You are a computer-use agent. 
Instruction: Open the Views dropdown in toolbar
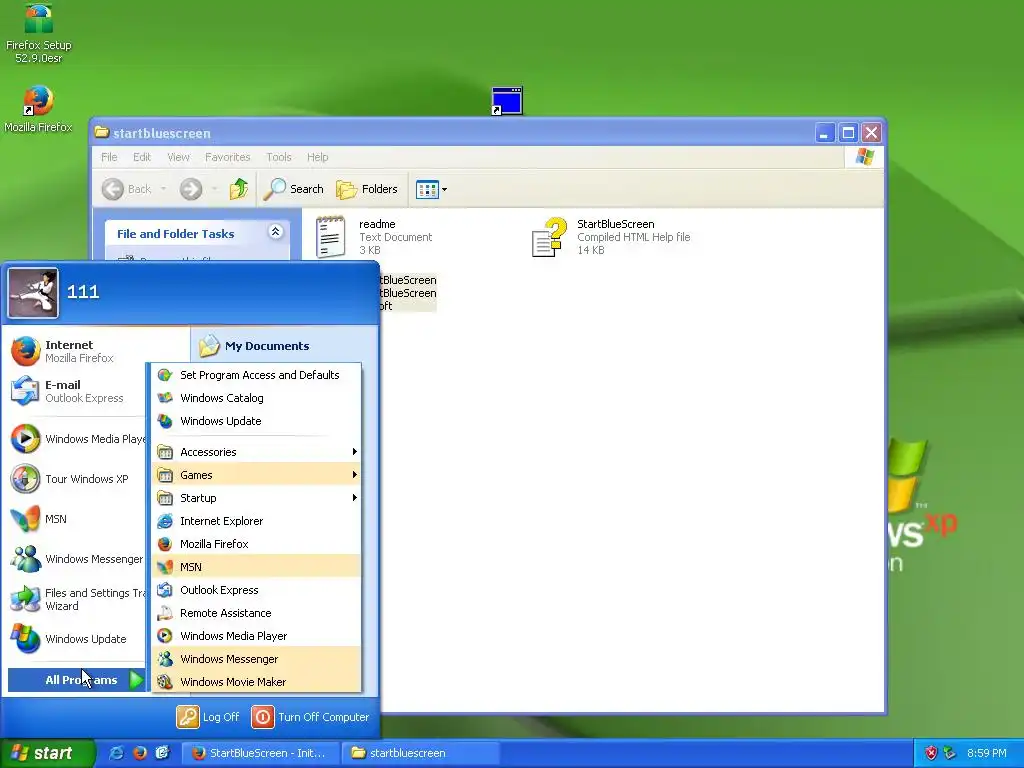pyautogui.click(x=431, y=189)
